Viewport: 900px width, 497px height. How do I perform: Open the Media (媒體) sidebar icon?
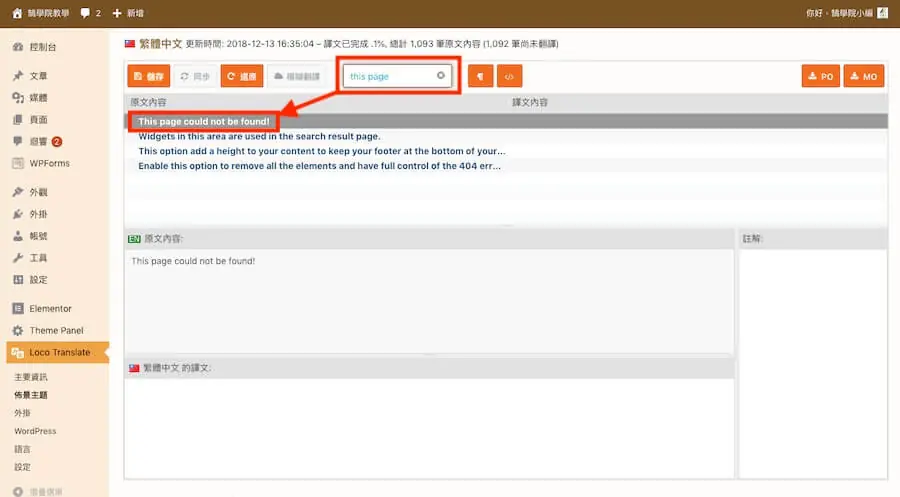click(x=18, y=98)
